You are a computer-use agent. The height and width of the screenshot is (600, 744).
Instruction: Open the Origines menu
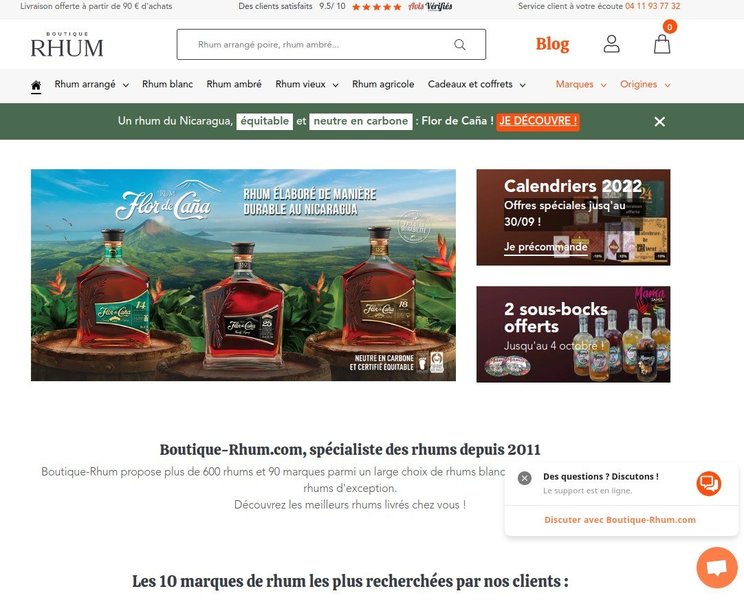coord(639,84)
